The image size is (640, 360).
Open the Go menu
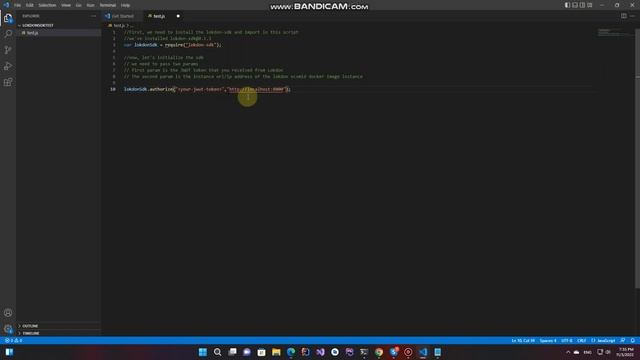78,5
